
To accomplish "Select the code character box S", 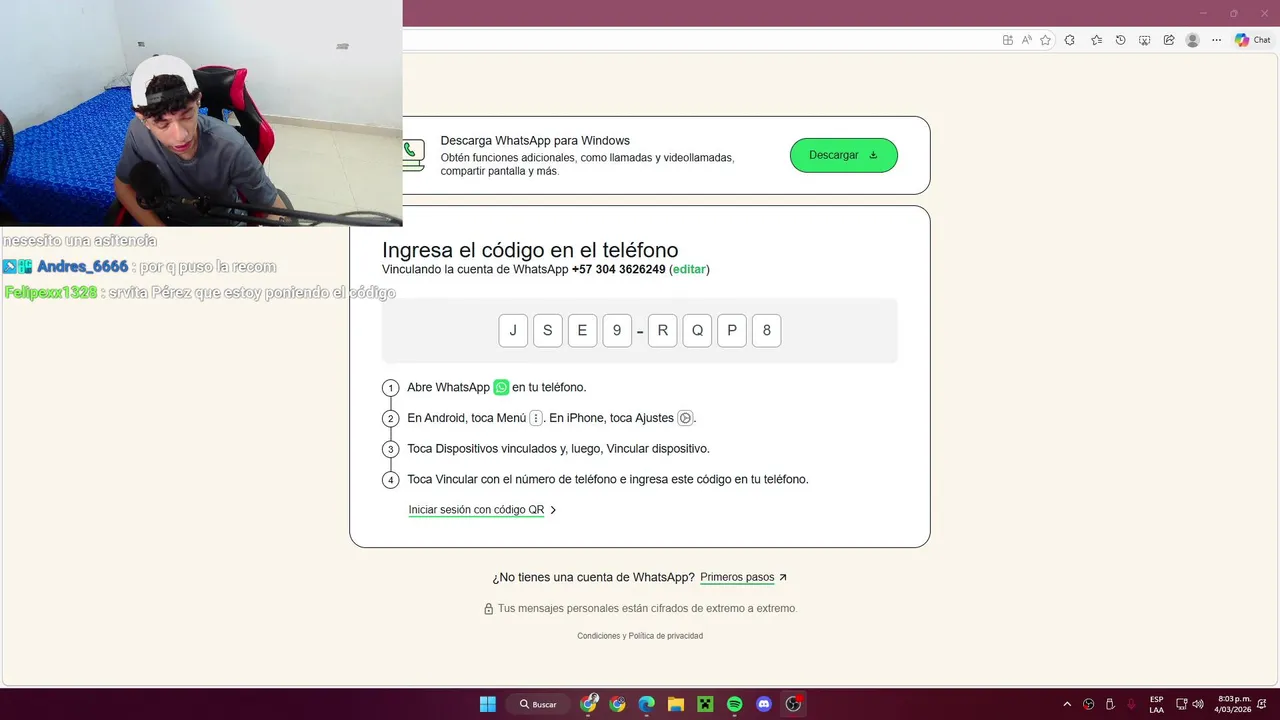I will (548, 331).
